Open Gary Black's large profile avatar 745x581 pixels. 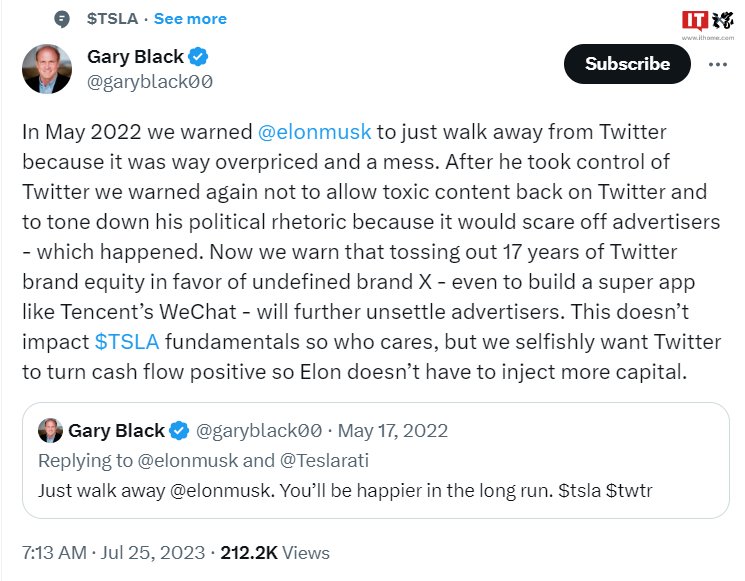47,69
